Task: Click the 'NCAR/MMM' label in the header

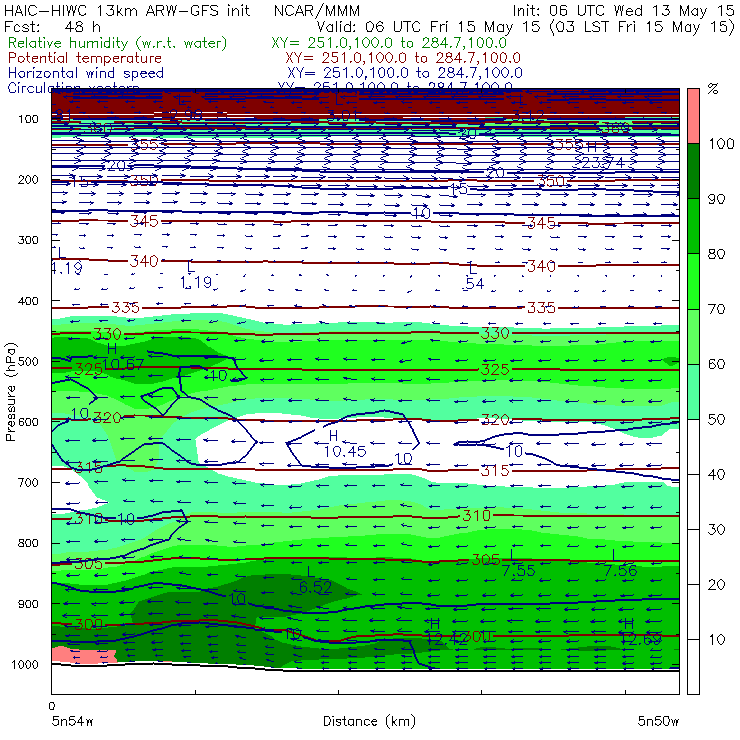Action: pyautogui.click(x=317, y=10)
